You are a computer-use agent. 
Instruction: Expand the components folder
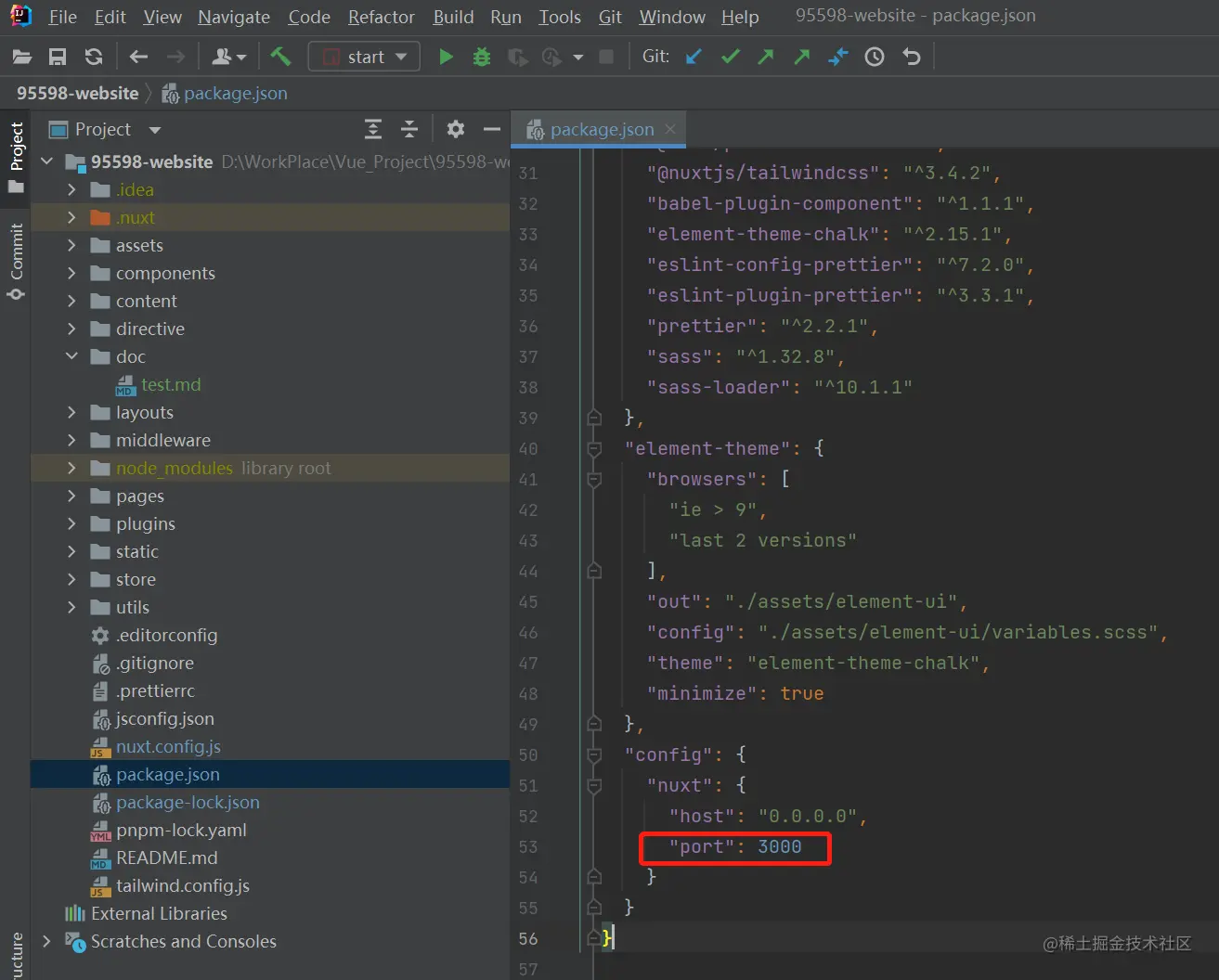pyautogui.click(x=71, y=273)
